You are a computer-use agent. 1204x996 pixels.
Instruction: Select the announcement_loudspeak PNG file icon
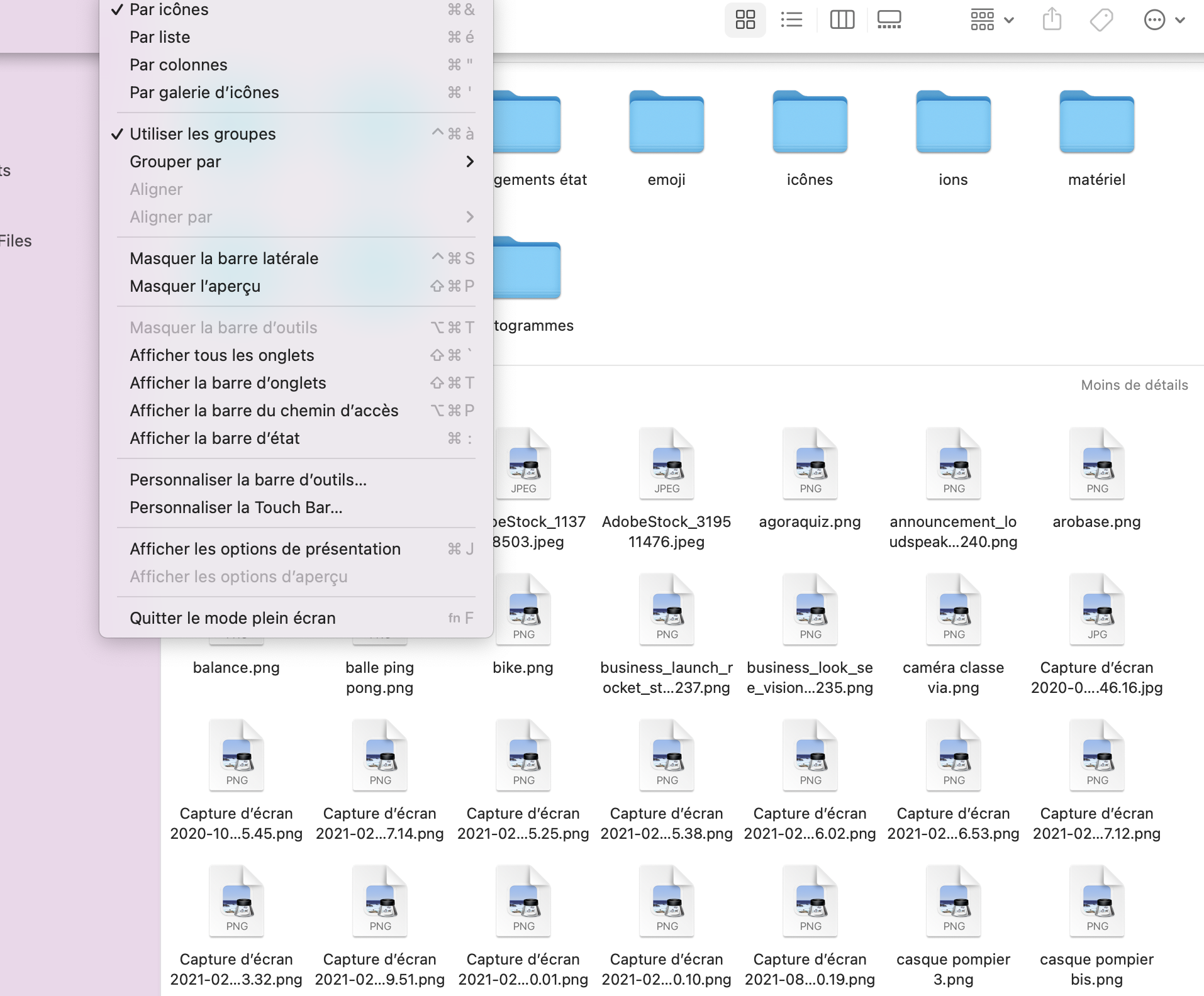954,463
